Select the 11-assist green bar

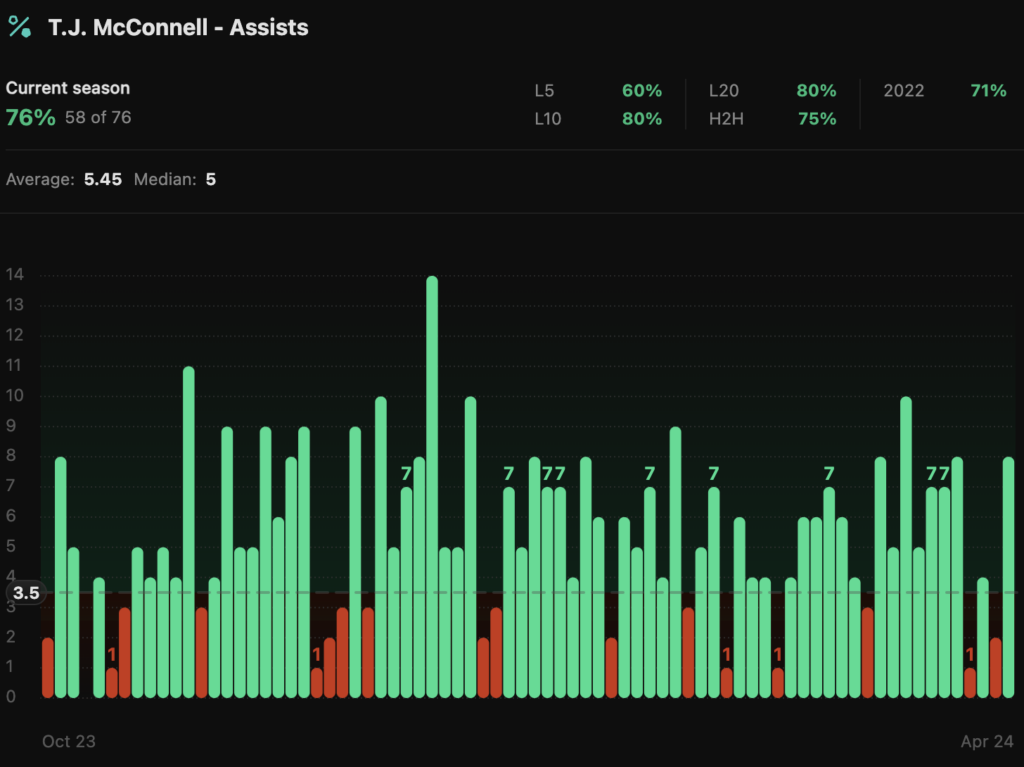click(189, 532)
